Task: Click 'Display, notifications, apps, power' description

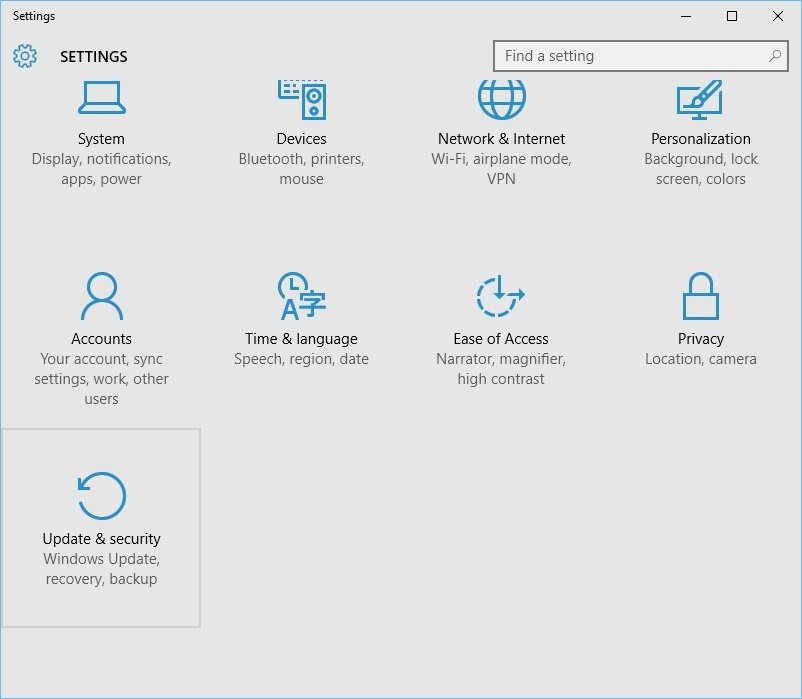Action: [101, 169]
